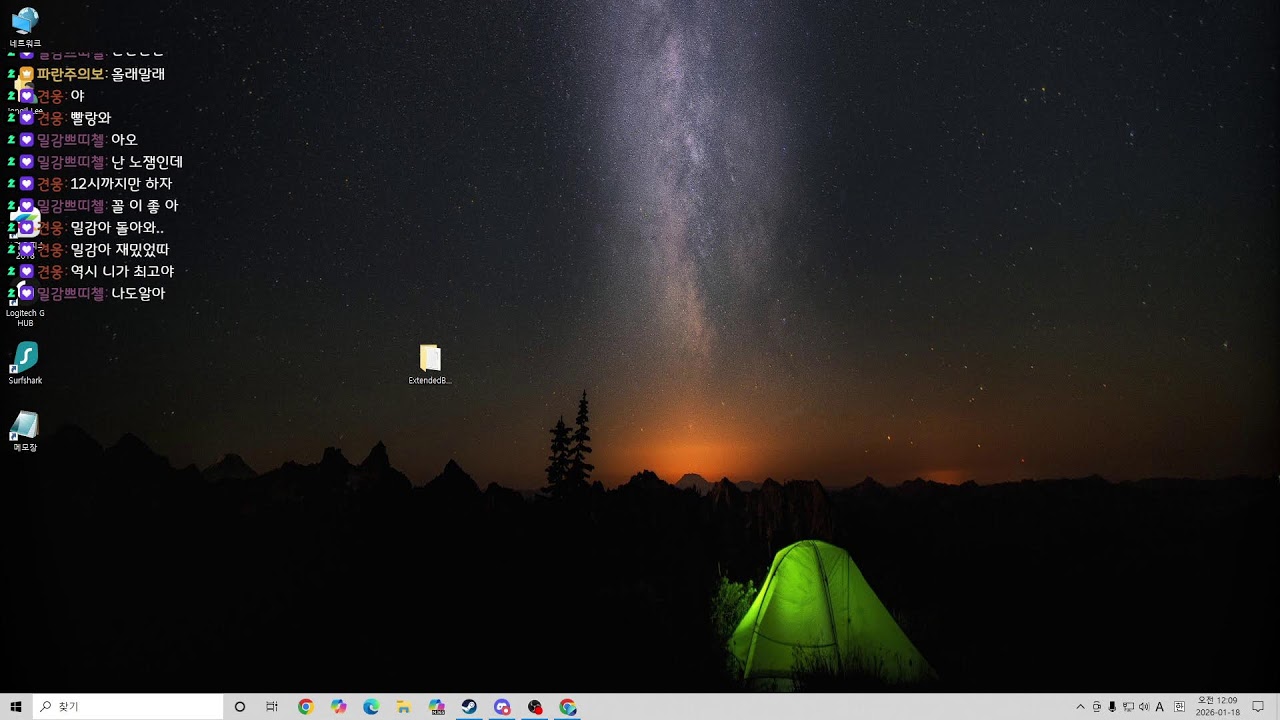Open the clock showing 오전 12:09
The width and height of the screenshot is (1280, 720).
[x=1217, y=707]
